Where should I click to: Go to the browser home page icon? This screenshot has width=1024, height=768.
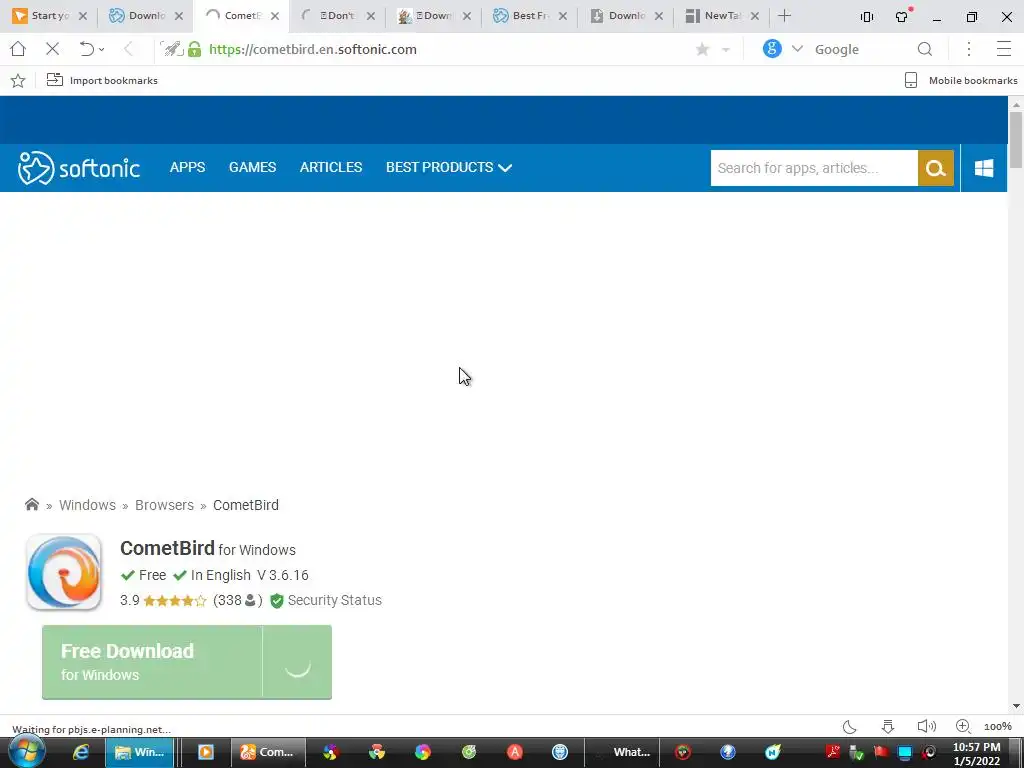coord(18,49)
